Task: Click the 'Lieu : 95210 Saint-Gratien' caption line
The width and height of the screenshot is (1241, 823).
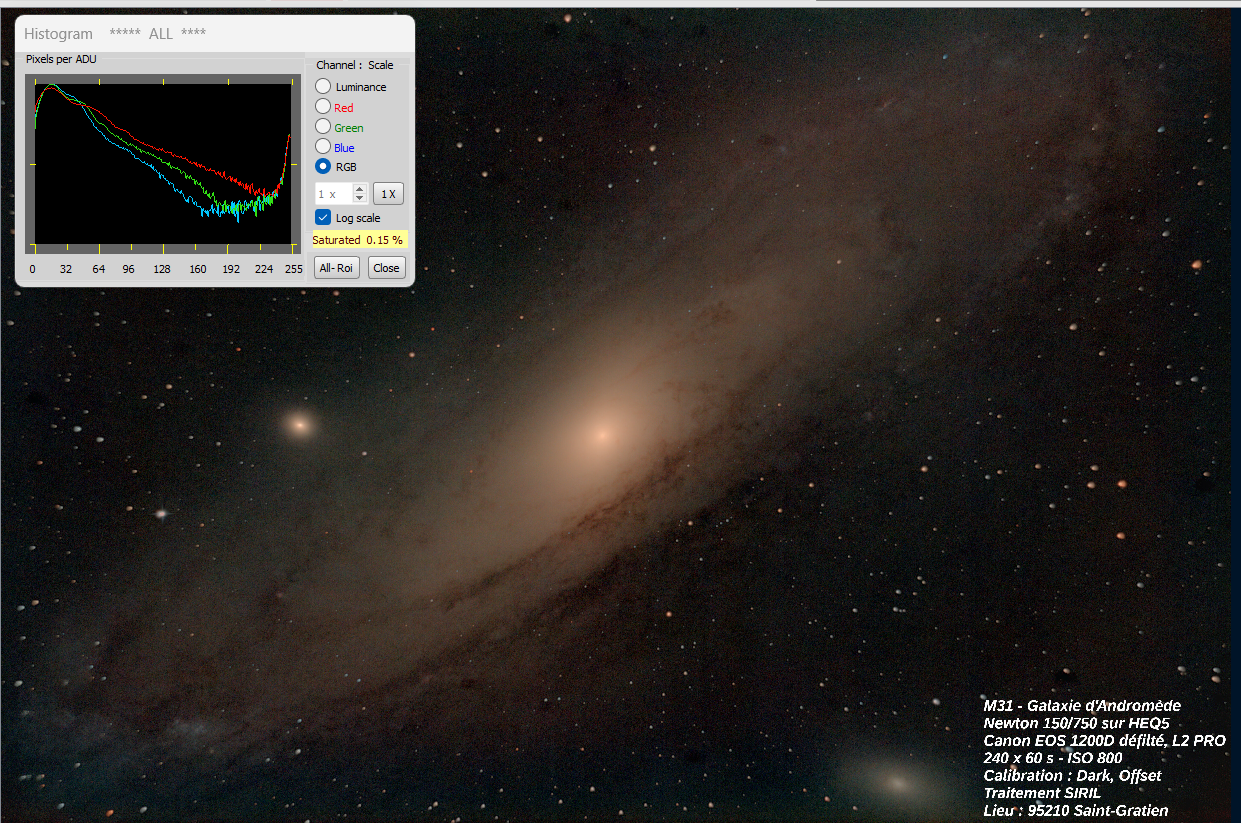Action: click(x=1076, y=811)
